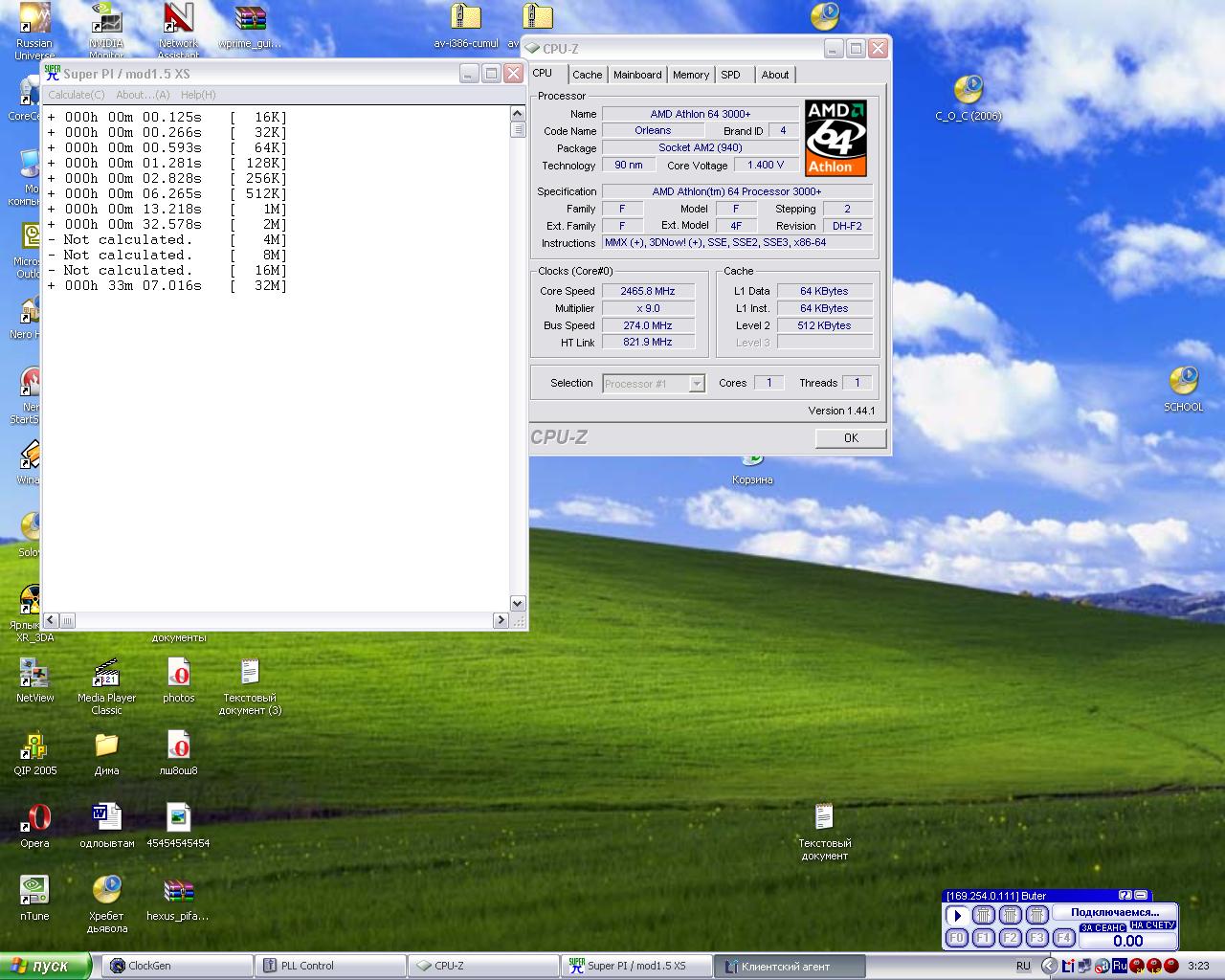This screenshot has width=1225, height=980.
Task: Open the Дима folder
Action: [x=106, y=753]
